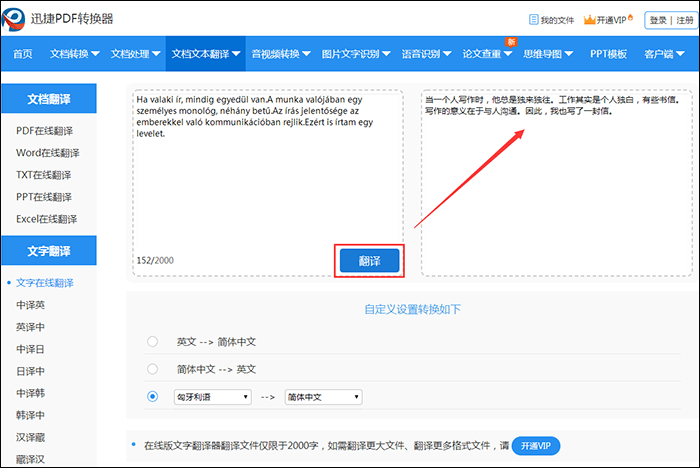Viewport: 700px width, 468px height.
Task: Open Excel在线翻译 in sidebar
Action: [x=46, y=219]
